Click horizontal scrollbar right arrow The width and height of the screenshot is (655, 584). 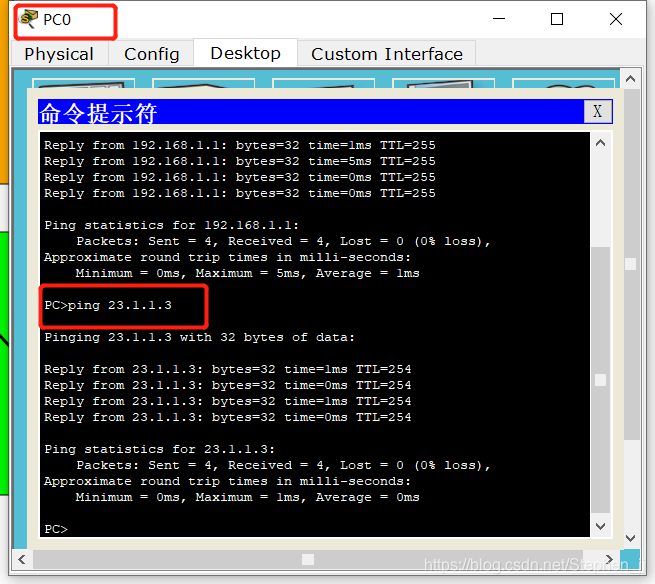(609, 559)
